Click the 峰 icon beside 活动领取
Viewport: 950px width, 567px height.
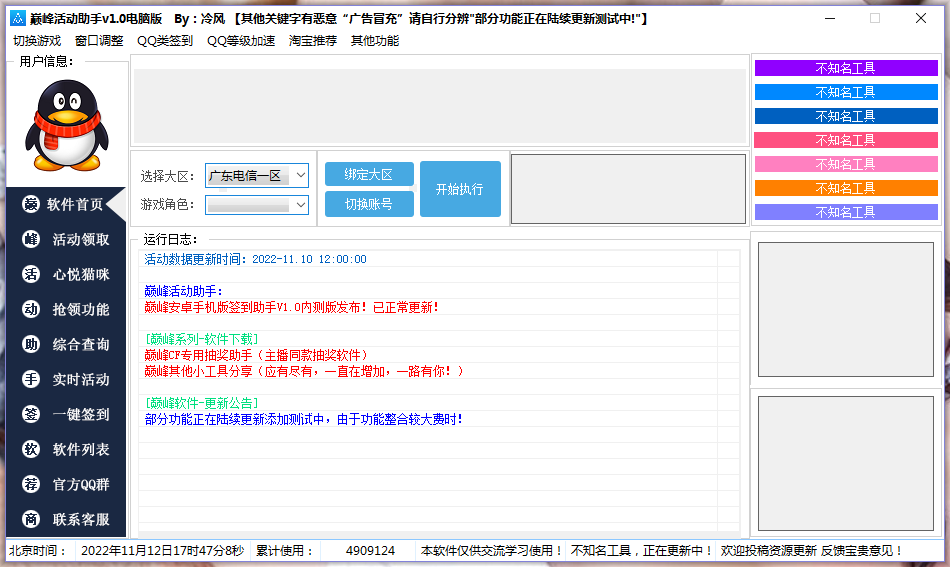pyautogui.click(x=31, y=239)
